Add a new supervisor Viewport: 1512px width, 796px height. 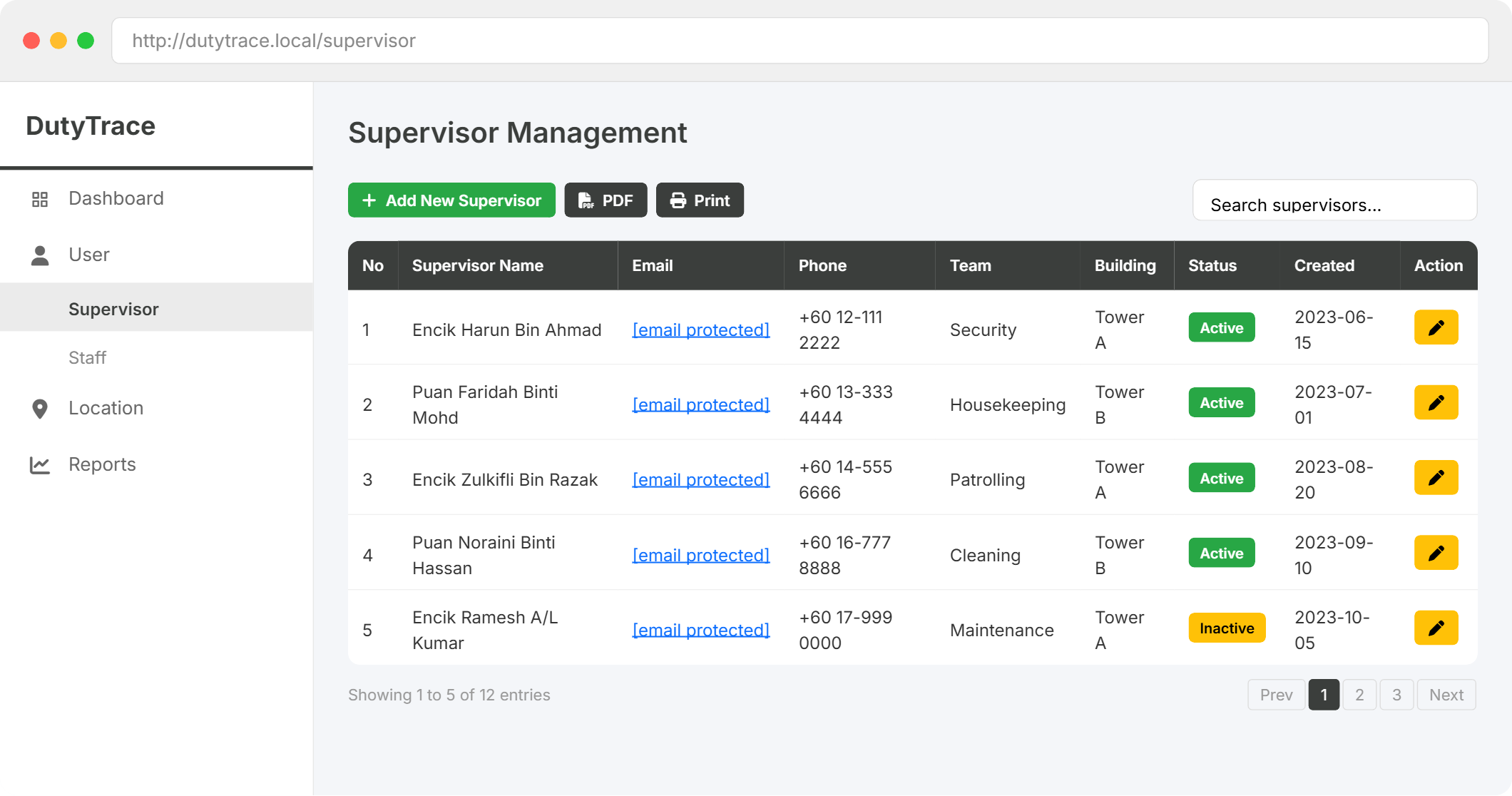coord(451,200)
